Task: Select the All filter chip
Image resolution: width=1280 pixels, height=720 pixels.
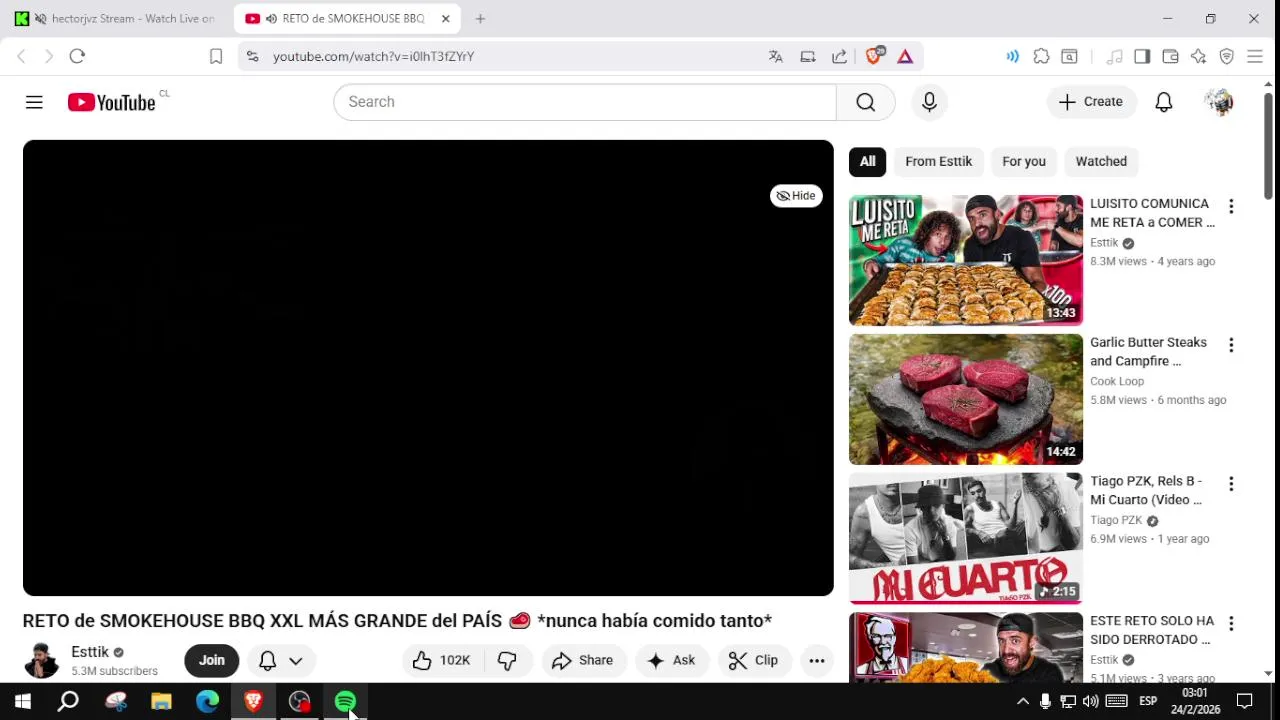Action: (x=867, y=161)
